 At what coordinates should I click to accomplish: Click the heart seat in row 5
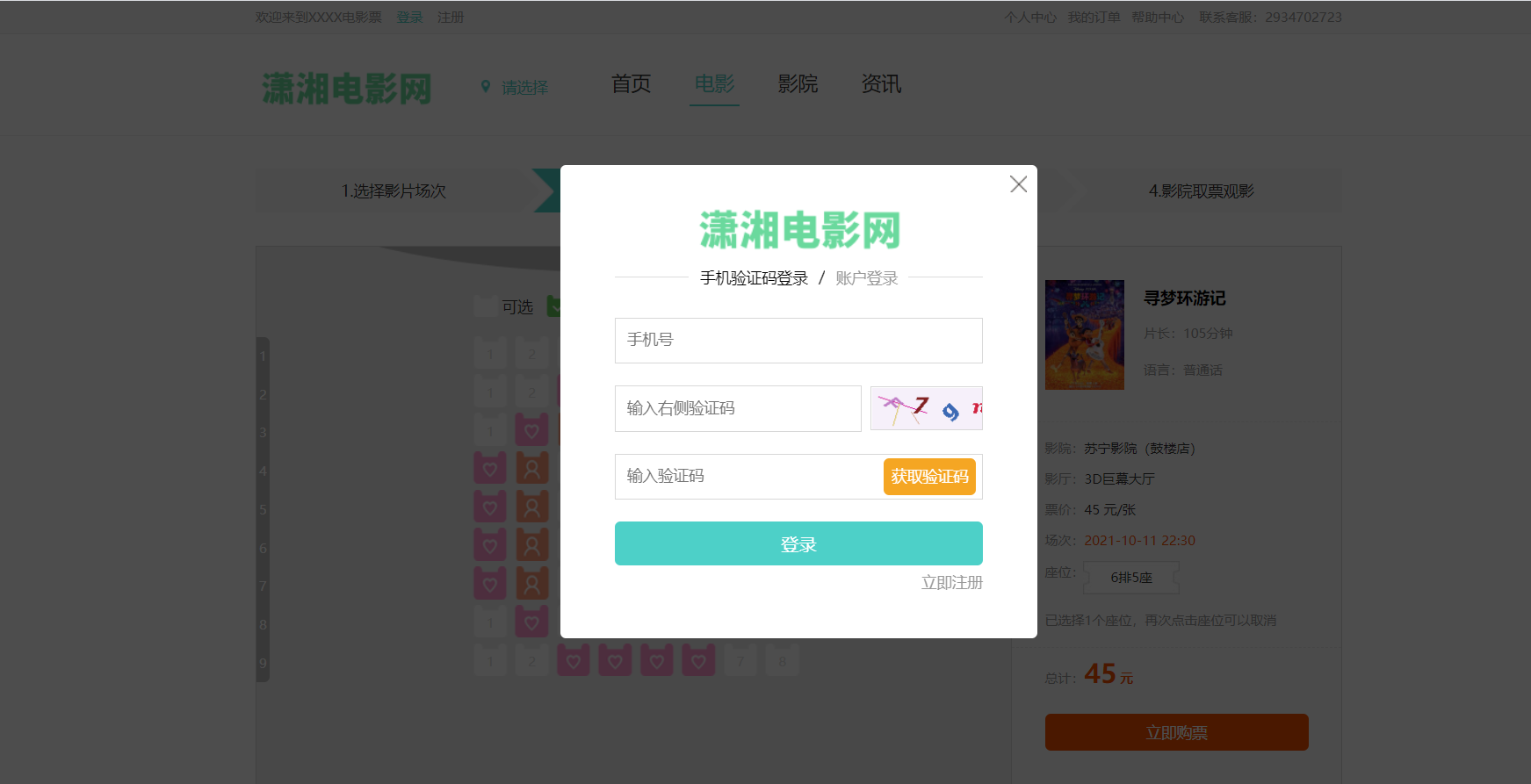490,507
